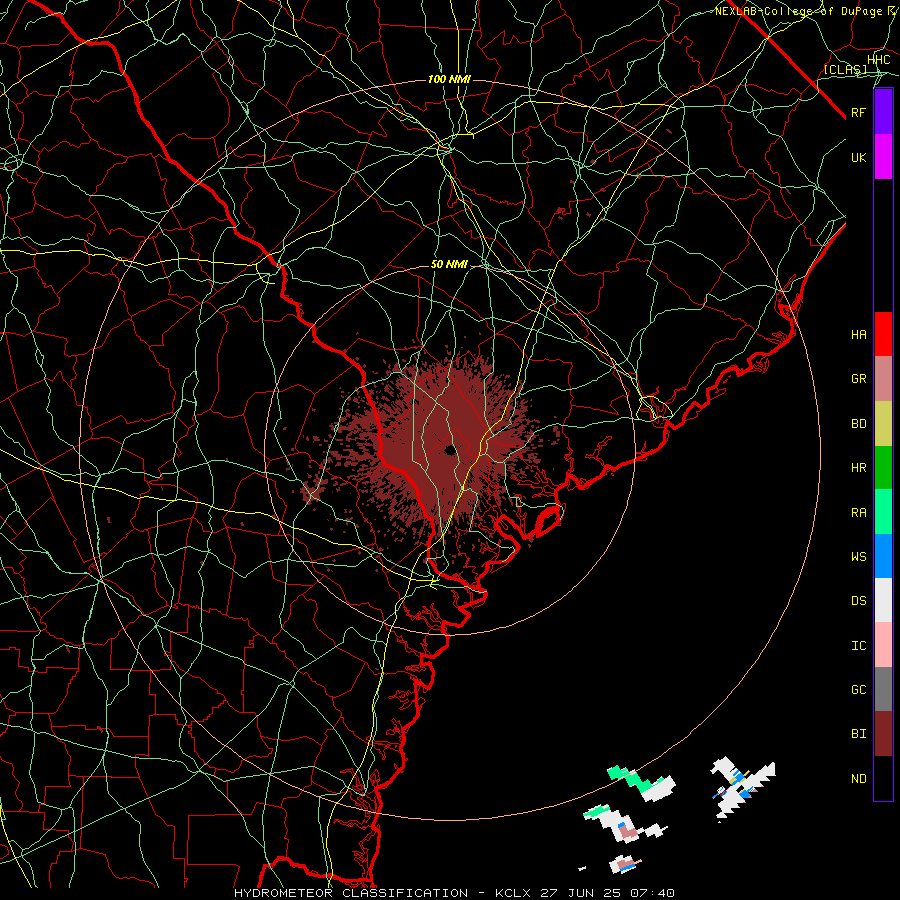900x900 pixels.
Task: Select the BD yellow legend swatch
Action: (883, 424)
